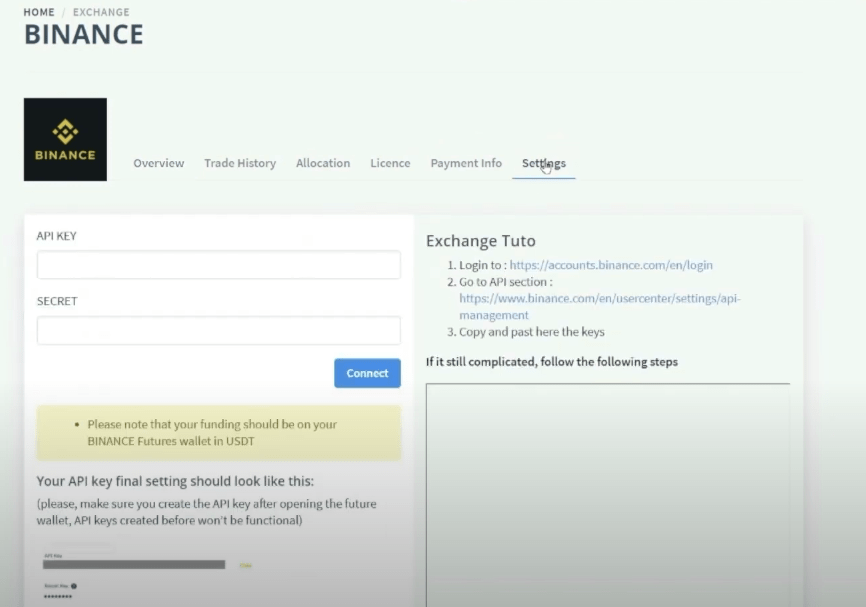Click 'If it still complicated' instruction text

pyautogui.click(x=552, y=362)
